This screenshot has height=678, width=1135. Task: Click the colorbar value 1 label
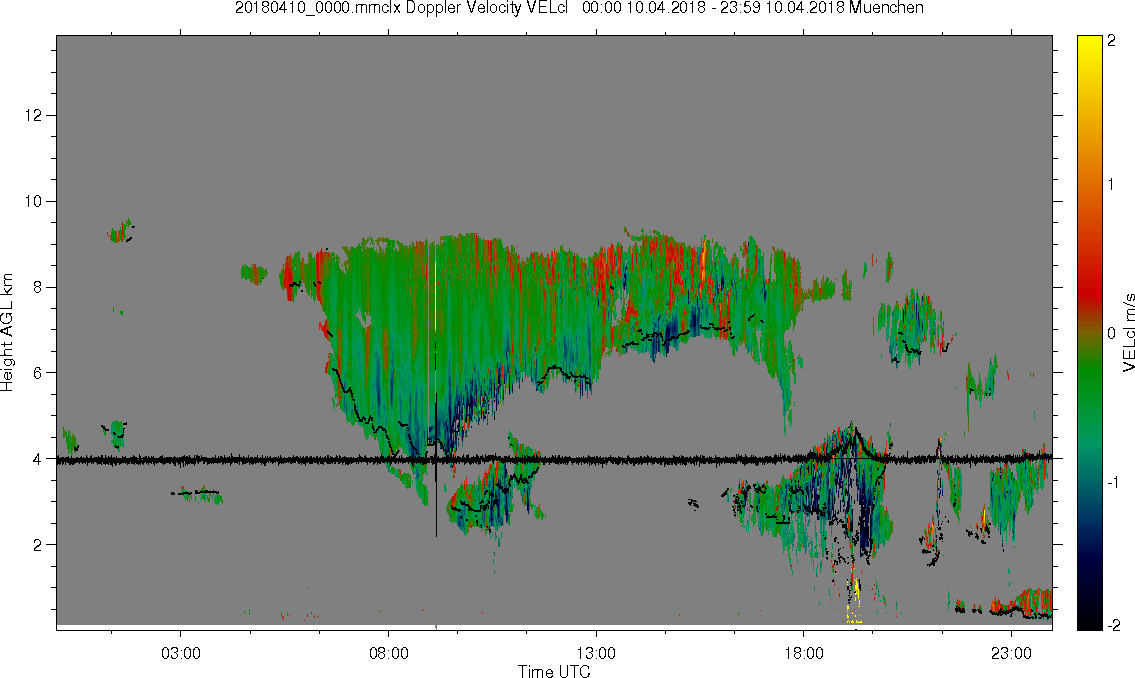tap(1111, 185)
